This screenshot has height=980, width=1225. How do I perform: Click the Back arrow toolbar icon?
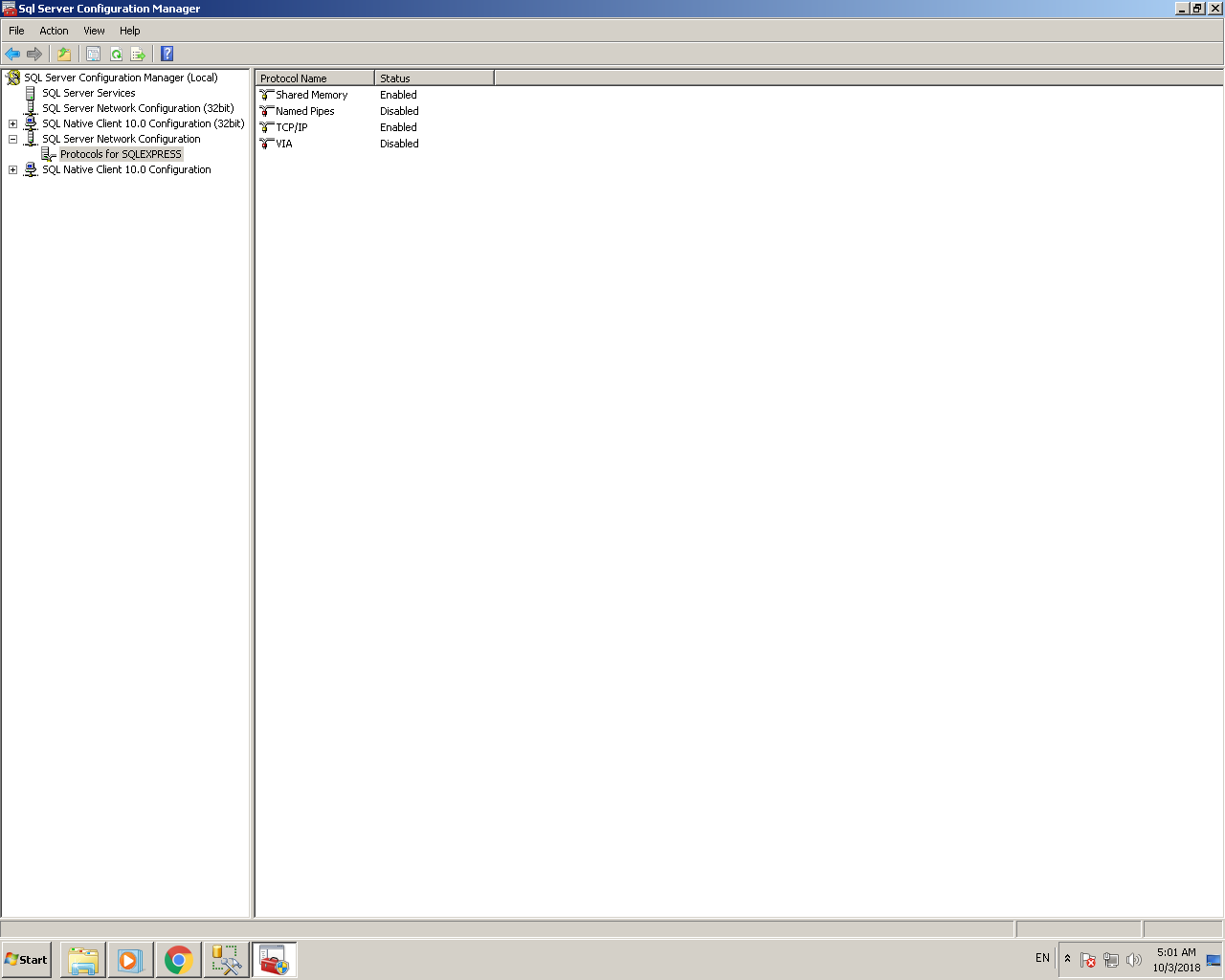tap(12, 54)
